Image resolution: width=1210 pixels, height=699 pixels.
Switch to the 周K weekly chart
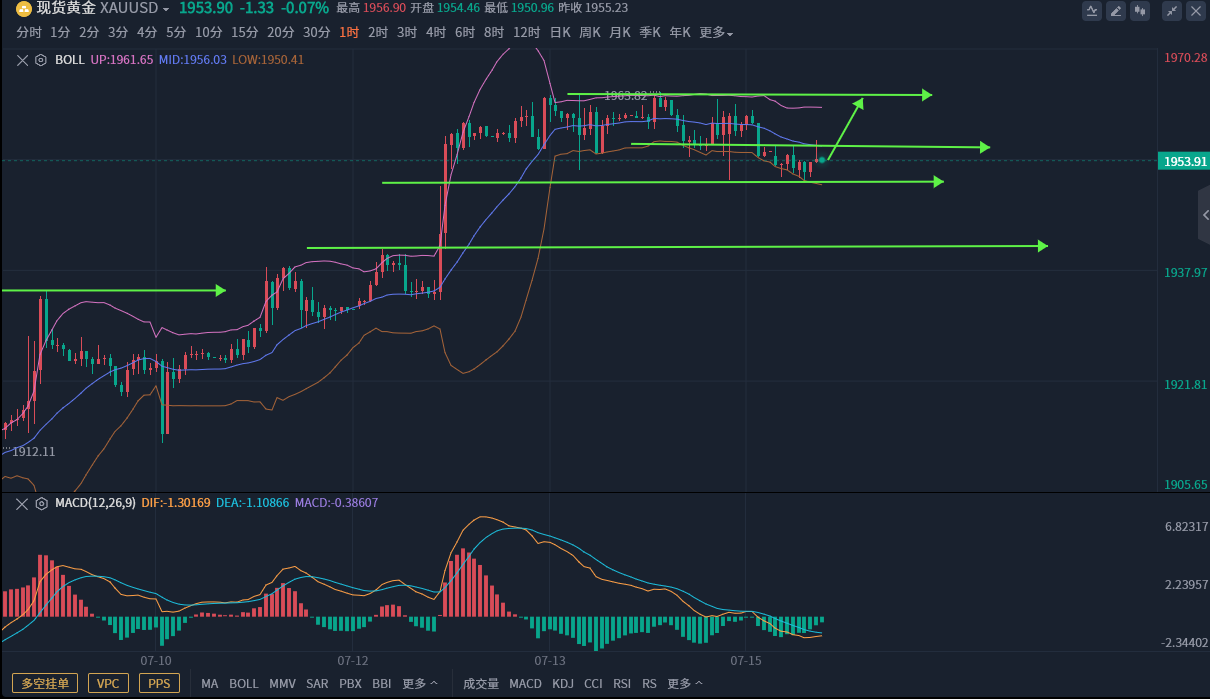click(590, 32)
